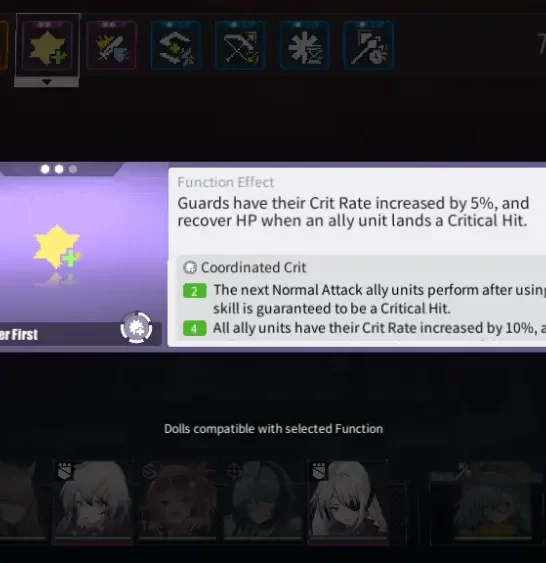Select the yellow star heal function icon
546x563 pixels.
tap(47, 46)
